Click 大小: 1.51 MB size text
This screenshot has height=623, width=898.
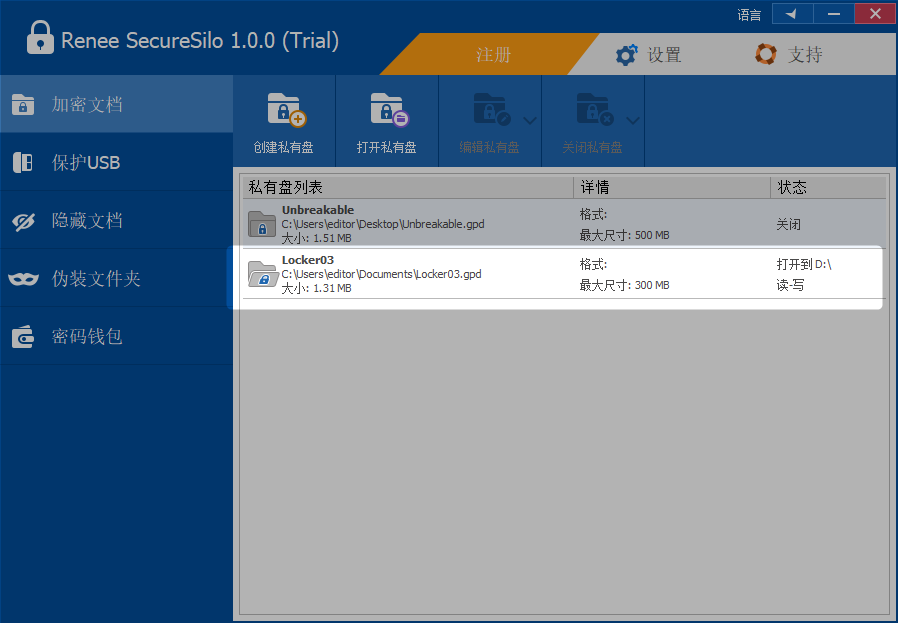pyautogui.click(x=316, y=238)
